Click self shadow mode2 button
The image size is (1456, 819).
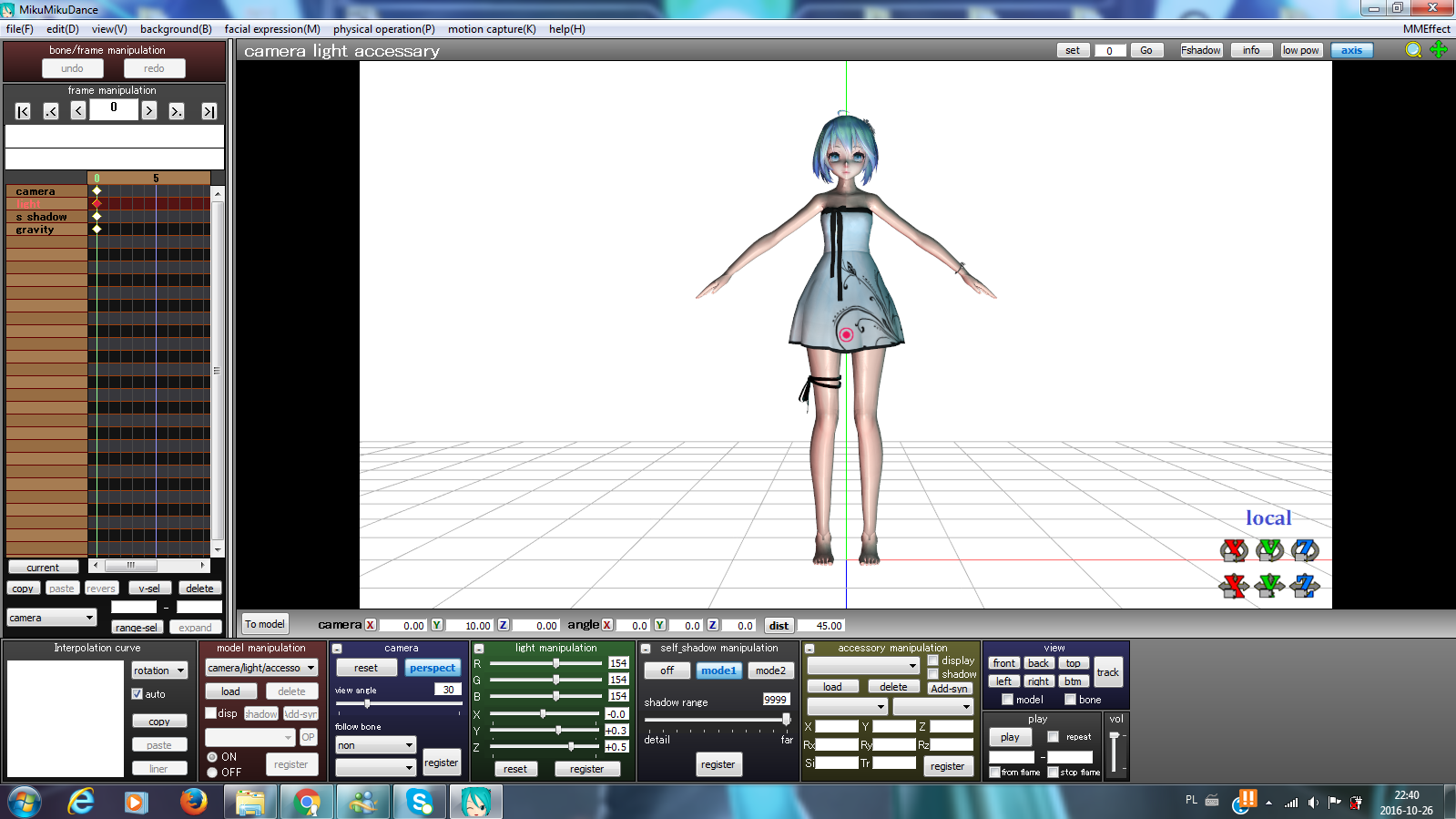click(770, 671)
